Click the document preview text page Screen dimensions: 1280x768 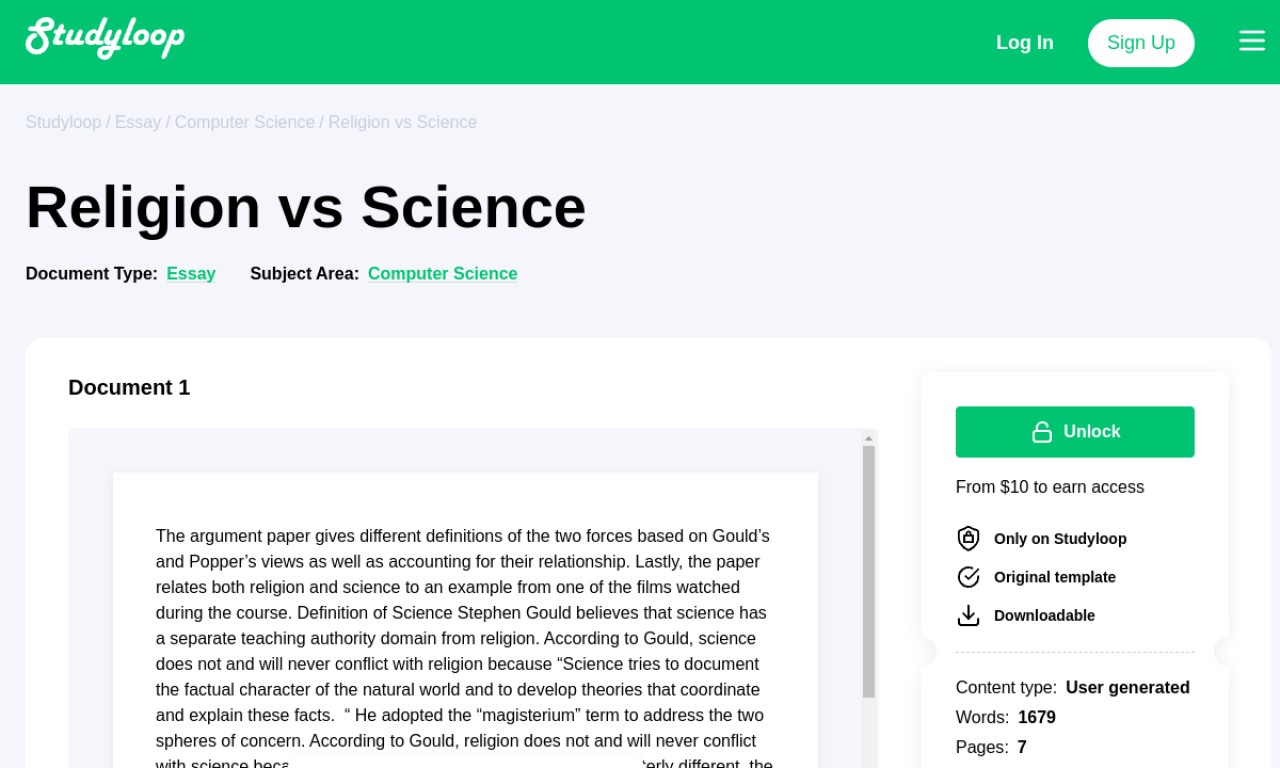click(465, 620)
